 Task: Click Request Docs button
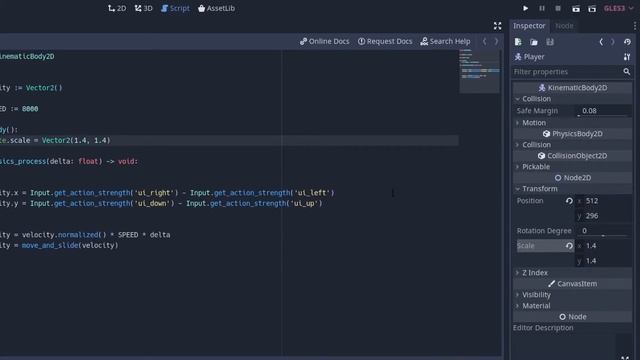pyautogui.click(x=385, y=41)
